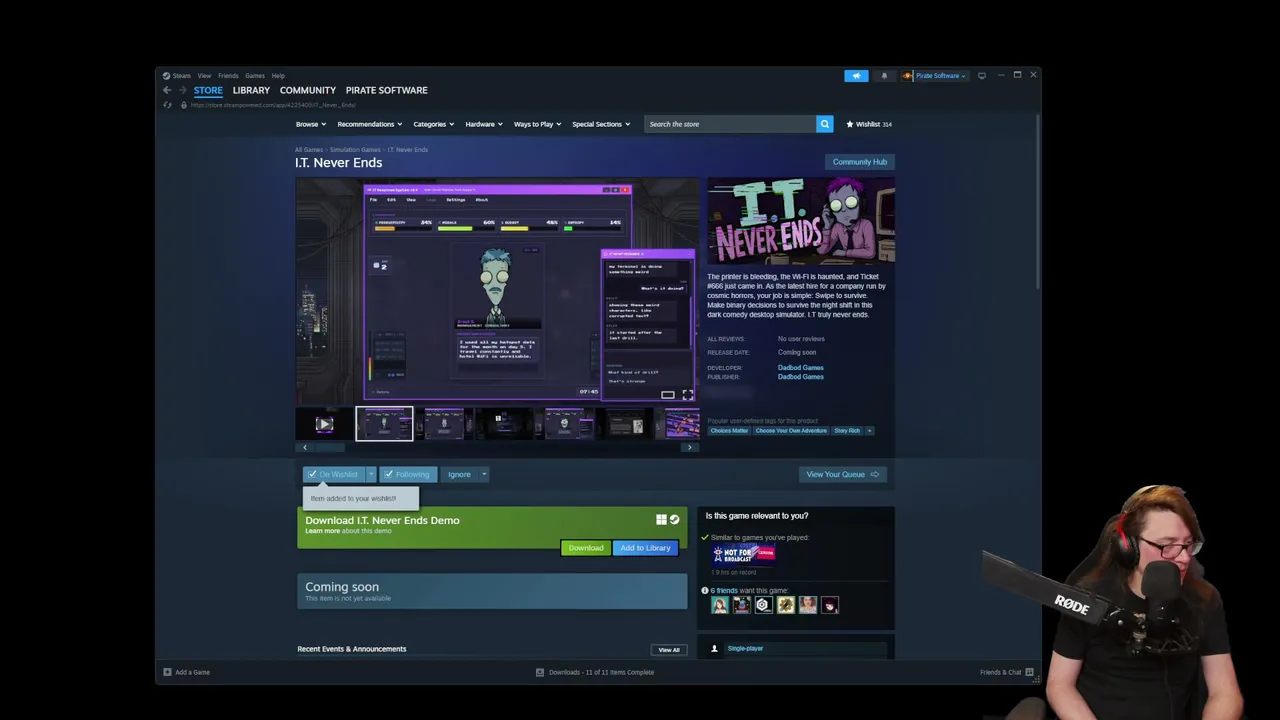
Task: Open the Help menu
Action: 278,76
